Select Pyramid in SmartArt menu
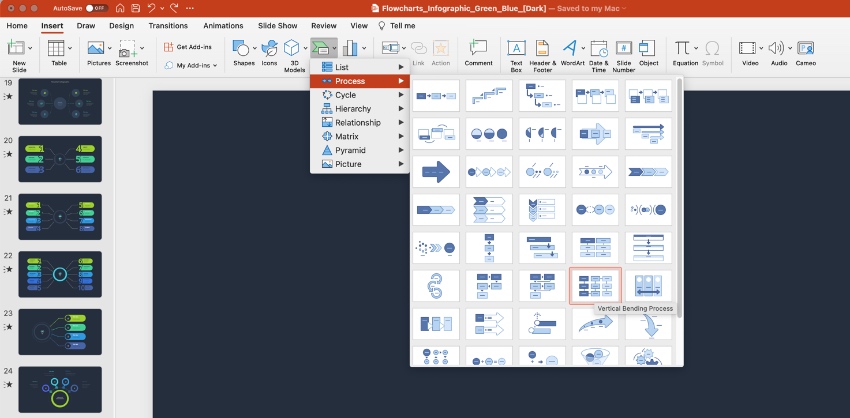Viewport: 850px width, 418px height. point(360,150)
